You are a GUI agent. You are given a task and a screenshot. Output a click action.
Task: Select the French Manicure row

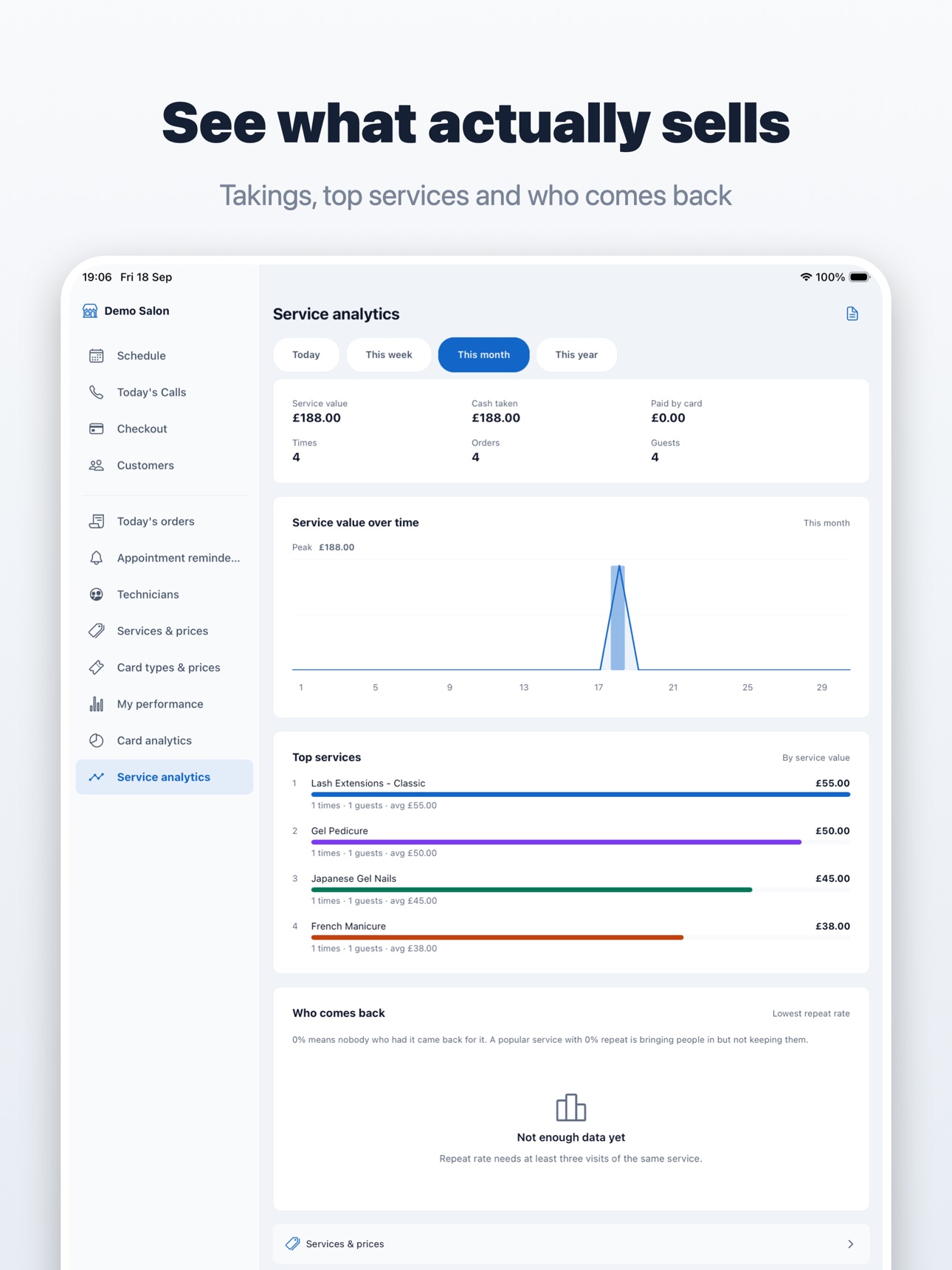(x=571, y=937)
